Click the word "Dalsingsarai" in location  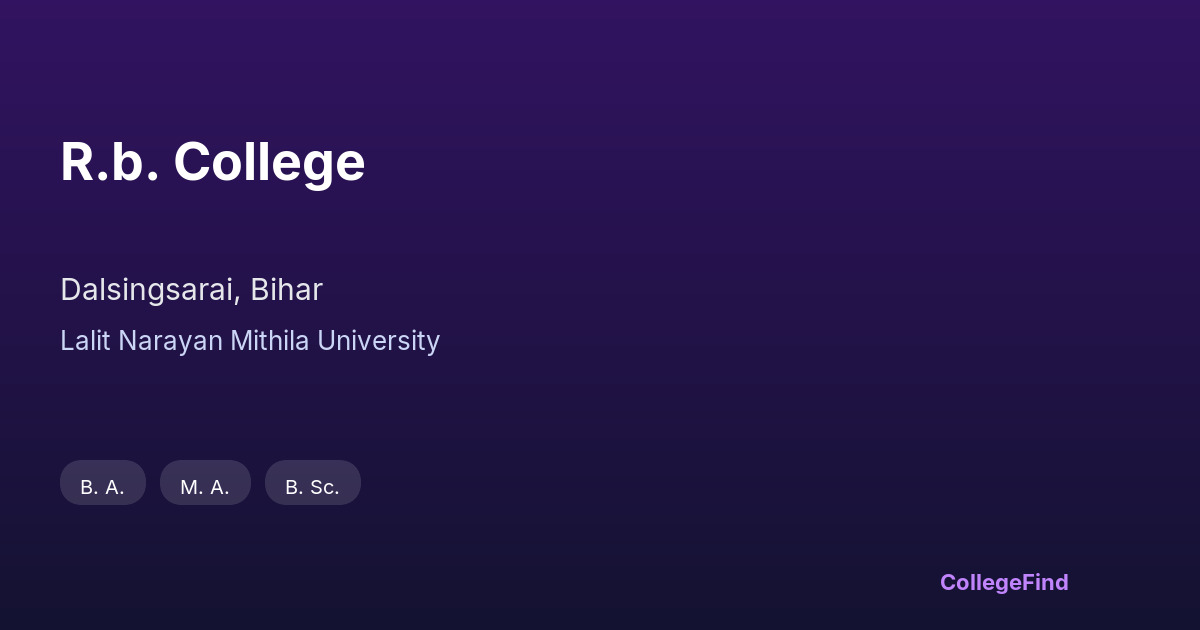coord(150,290)
